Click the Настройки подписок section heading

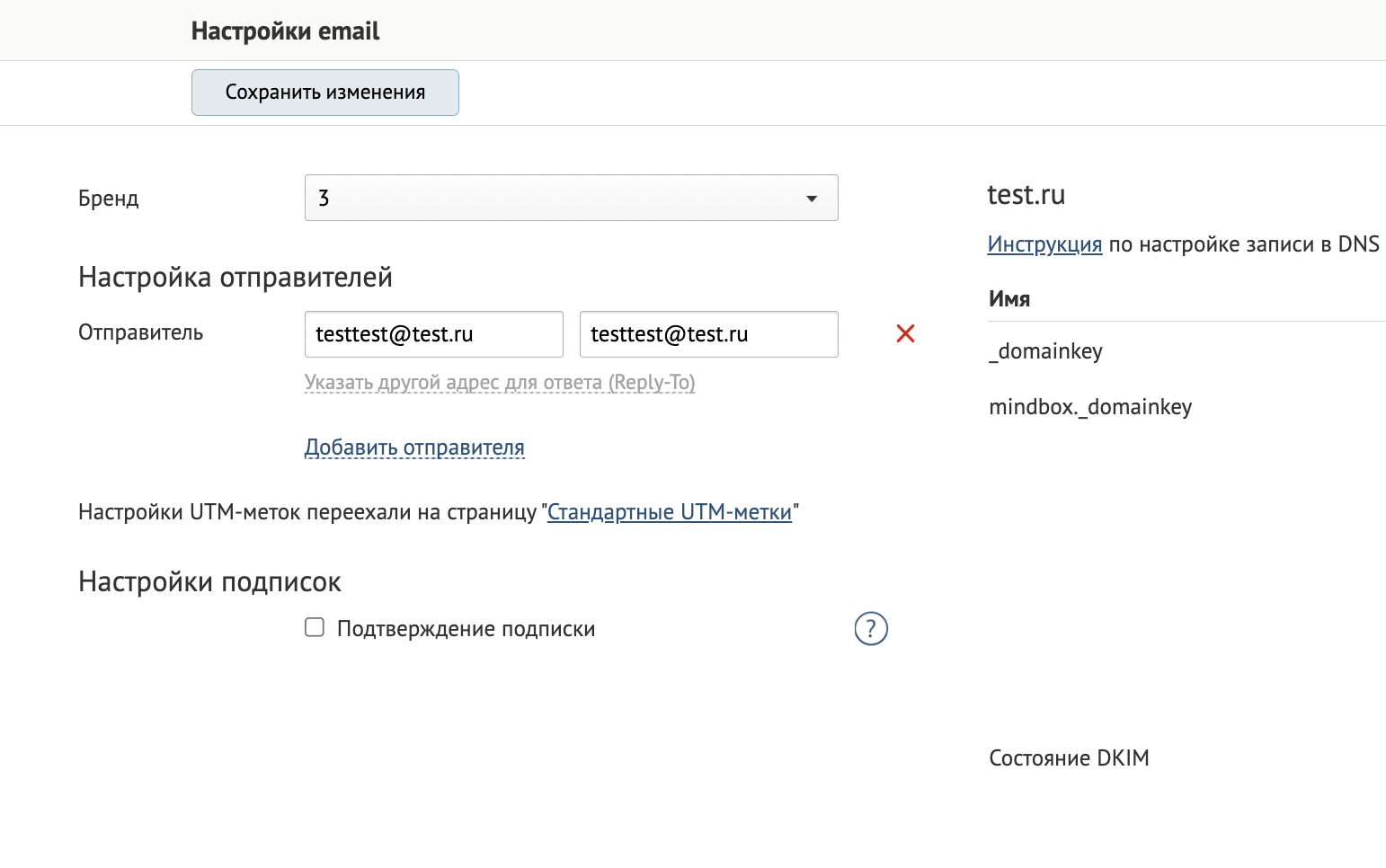click(209, 582)
